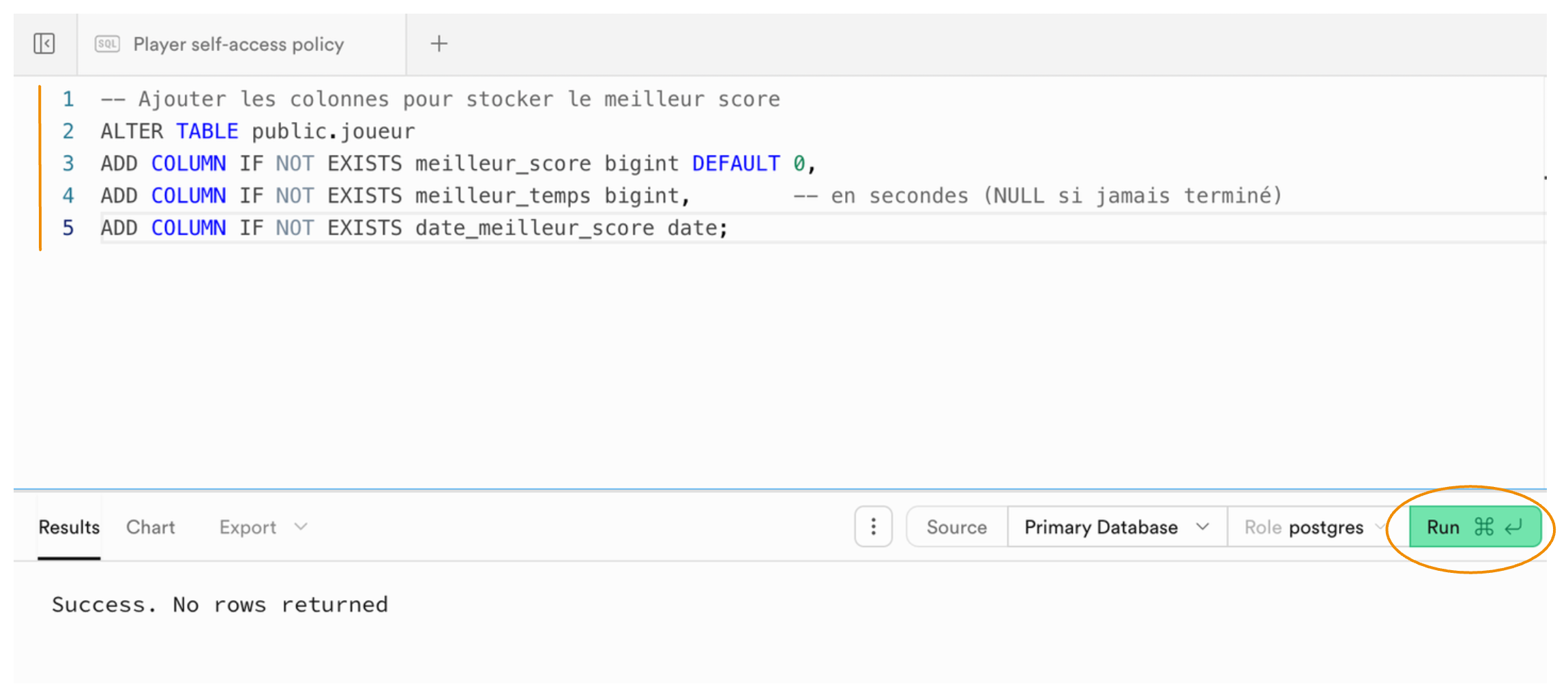Collapse the sidebar panel icon
Image resolution: width=1568 pixels, height=697 pixels.
click(x=44, y=44)
